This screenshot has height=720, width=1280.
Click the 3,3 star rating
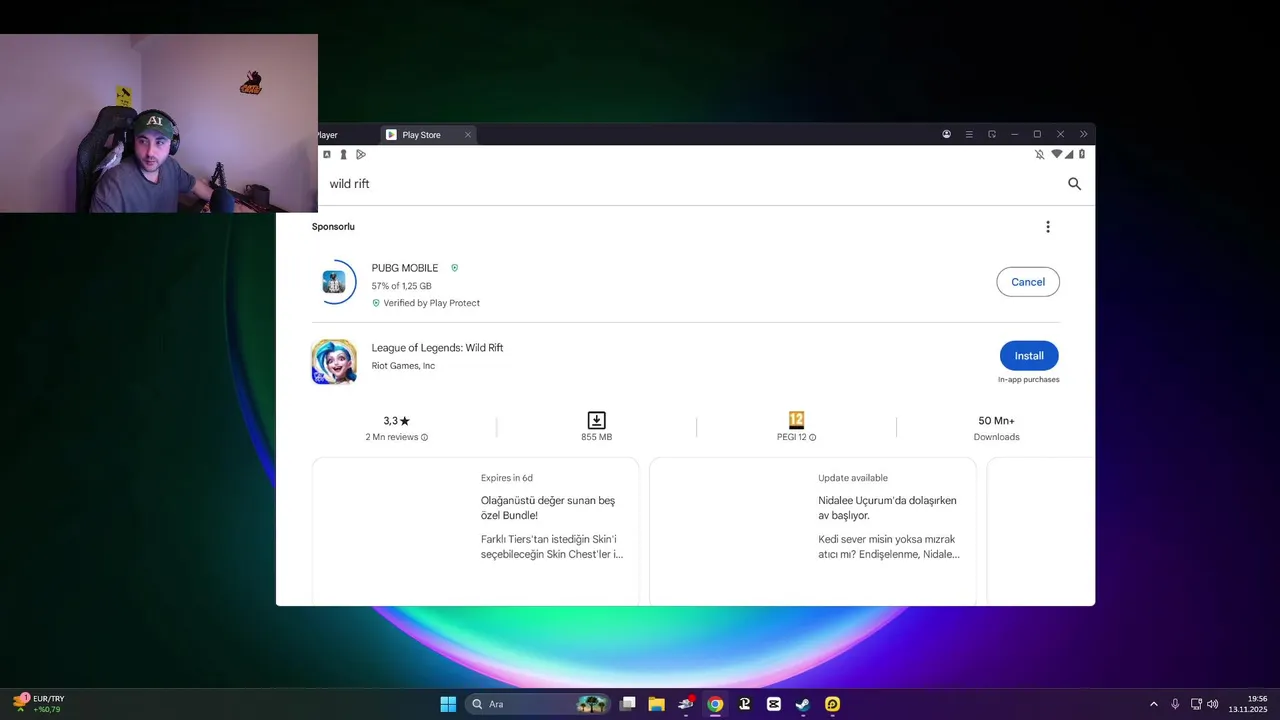[396, 421]
